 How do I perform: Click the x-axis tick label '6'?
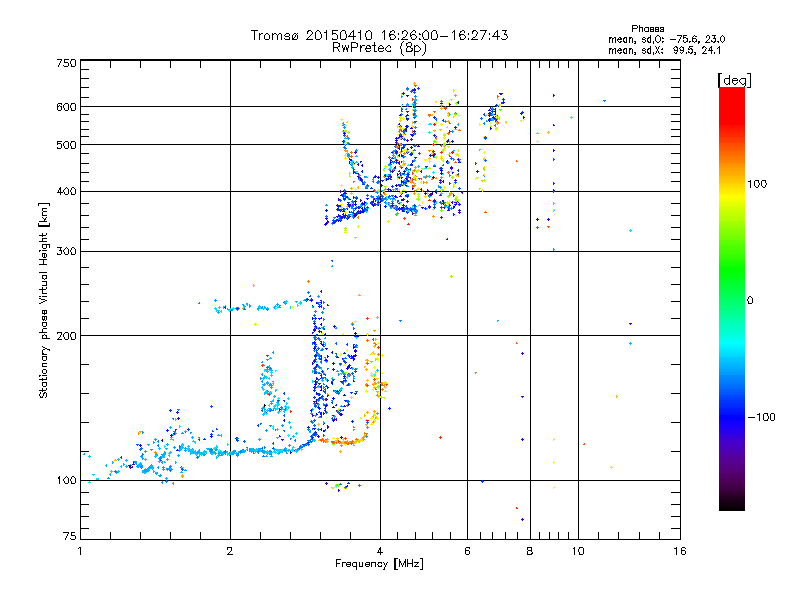pos(467,551)
